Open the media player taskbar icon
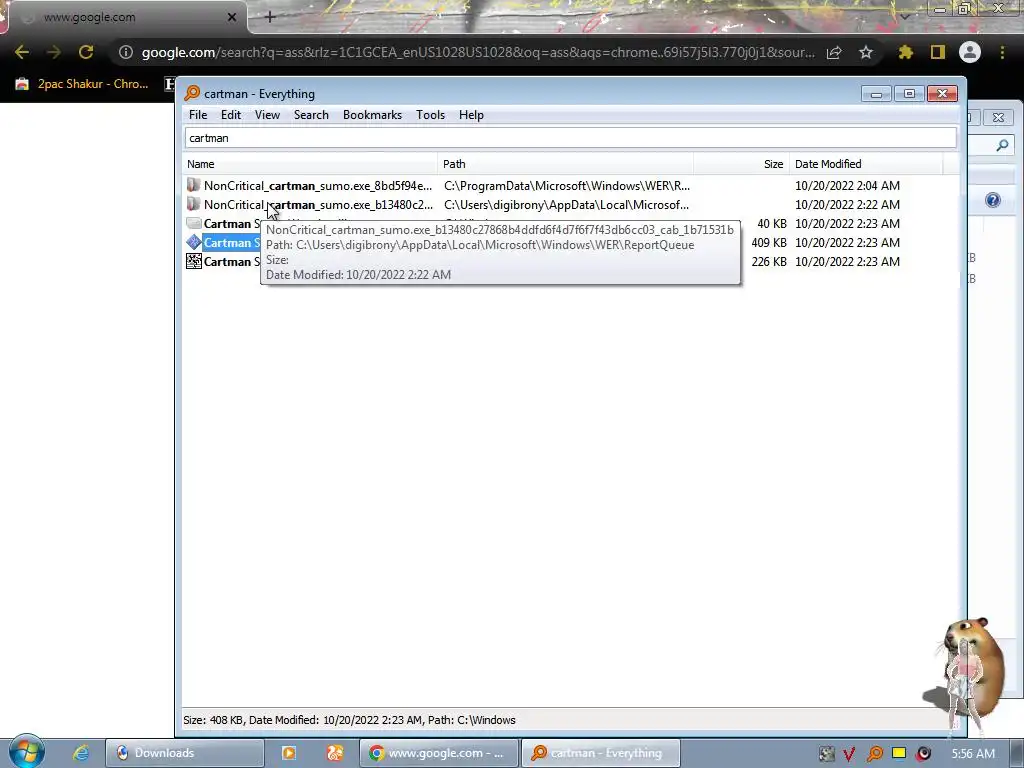 [x=288, y=753]
